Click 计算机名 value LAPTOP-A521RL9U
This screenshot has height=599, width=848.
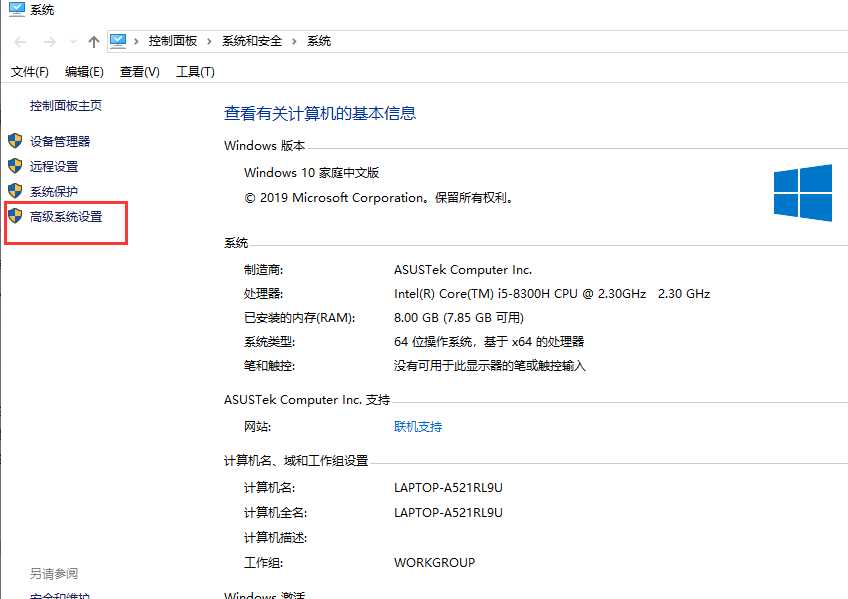pyautogui.click(x=448, y=488)
